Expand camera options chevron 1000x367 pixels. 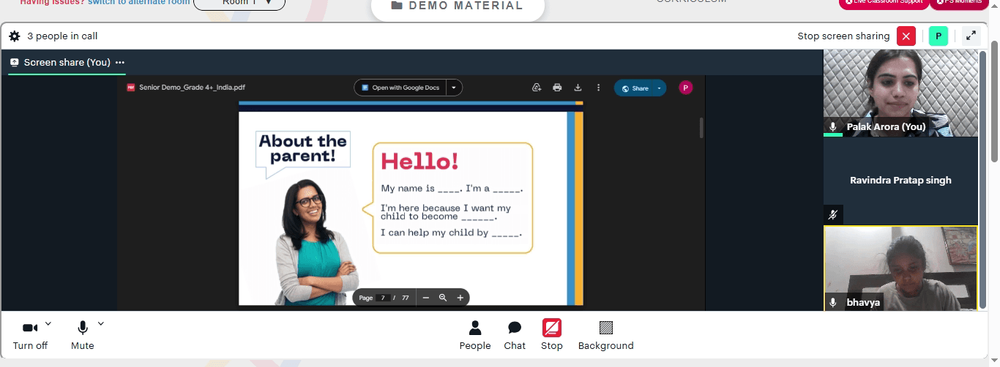coord(48,324)
